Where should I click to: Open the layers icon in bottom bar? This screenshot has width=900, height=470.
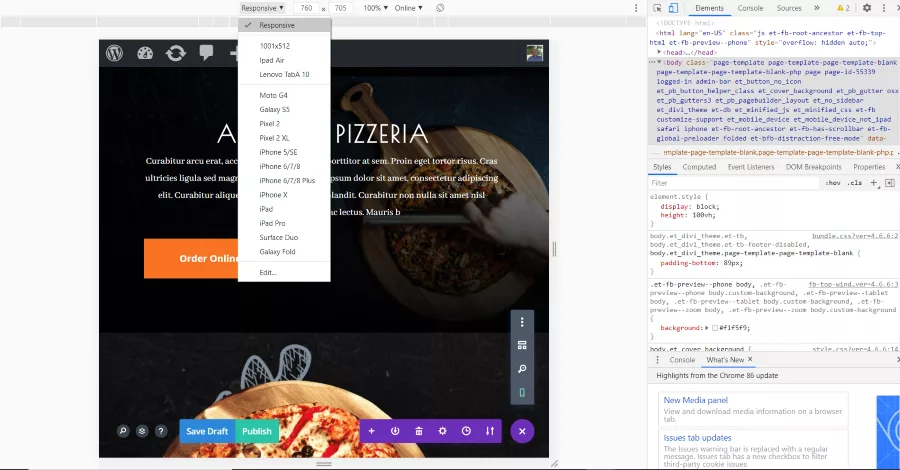point(142,431)
